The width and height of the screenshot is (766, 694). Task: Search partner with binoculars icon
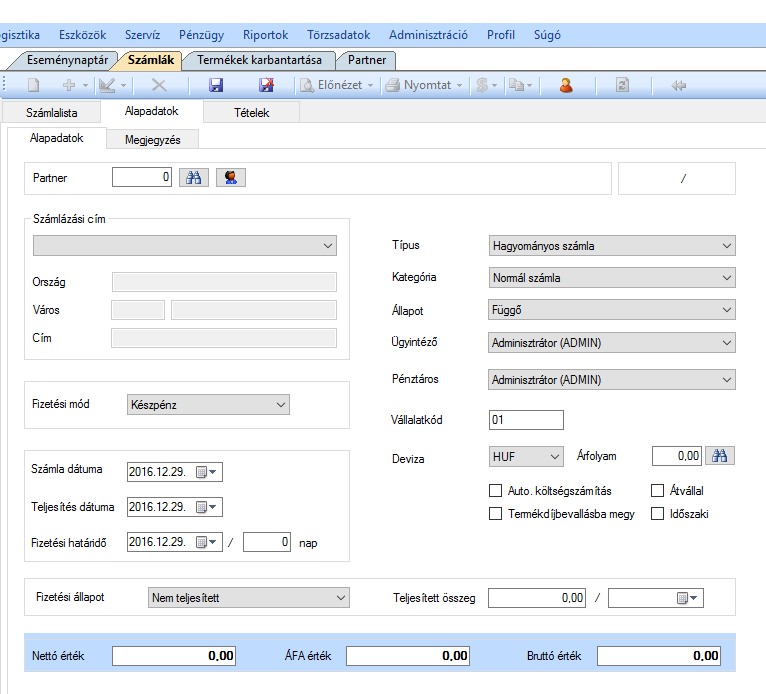194,177
